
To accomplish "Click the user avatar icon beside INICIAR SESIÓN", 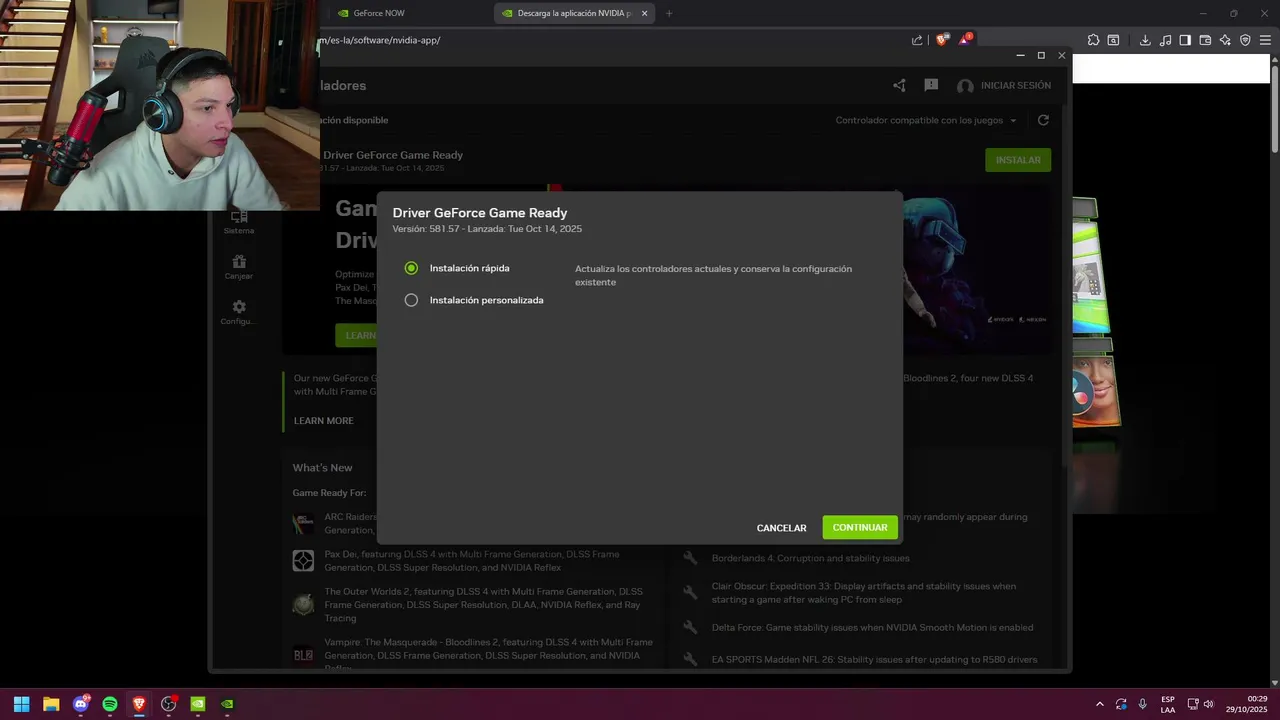I will [x=965, y=86].
